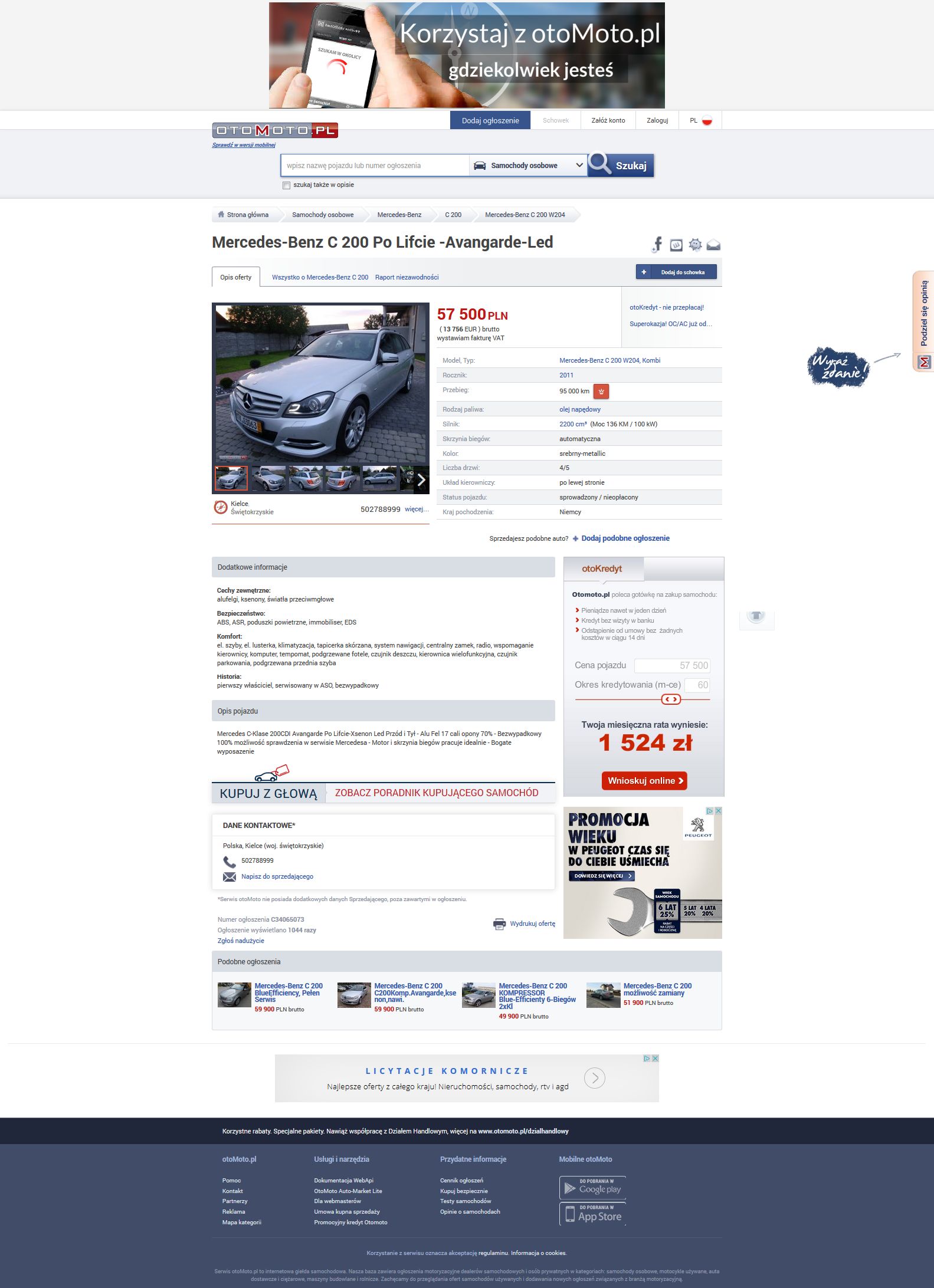Send the listing via the envelope icon
The image size is (934, 1288).
(713, 245)
